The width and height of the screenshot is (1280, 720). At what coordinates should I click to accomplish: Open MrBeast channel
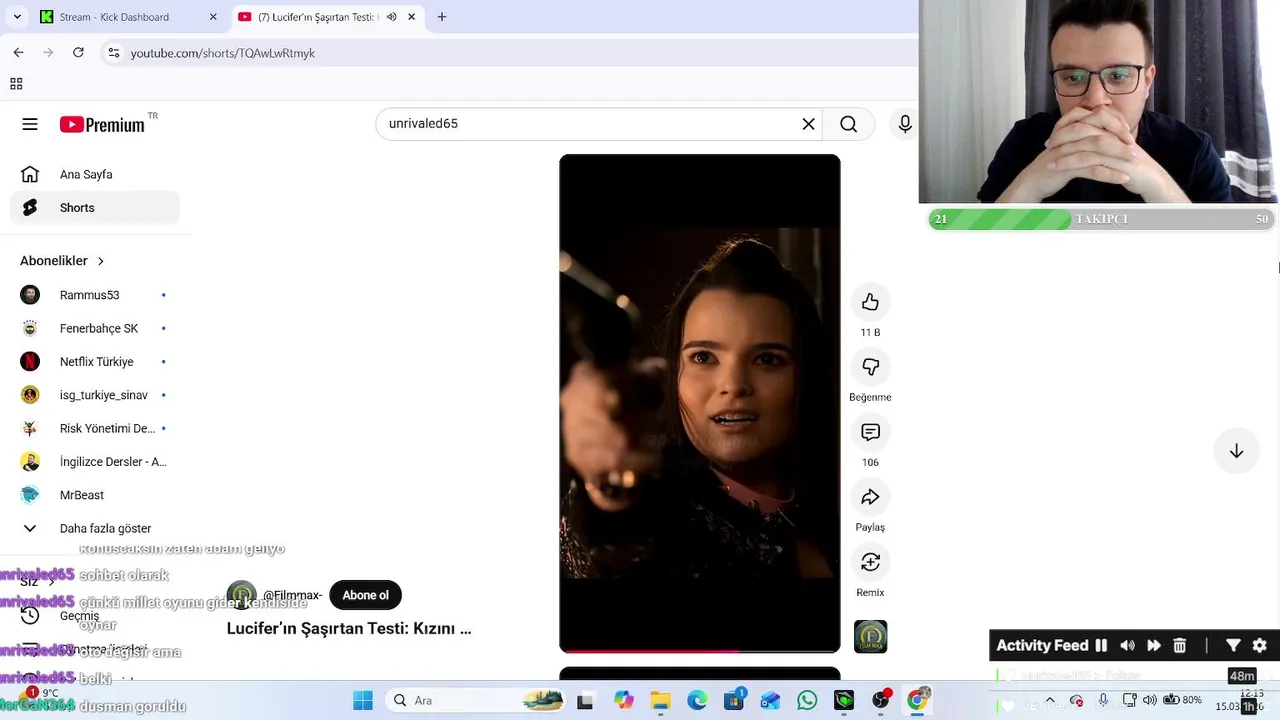(95, 495)
